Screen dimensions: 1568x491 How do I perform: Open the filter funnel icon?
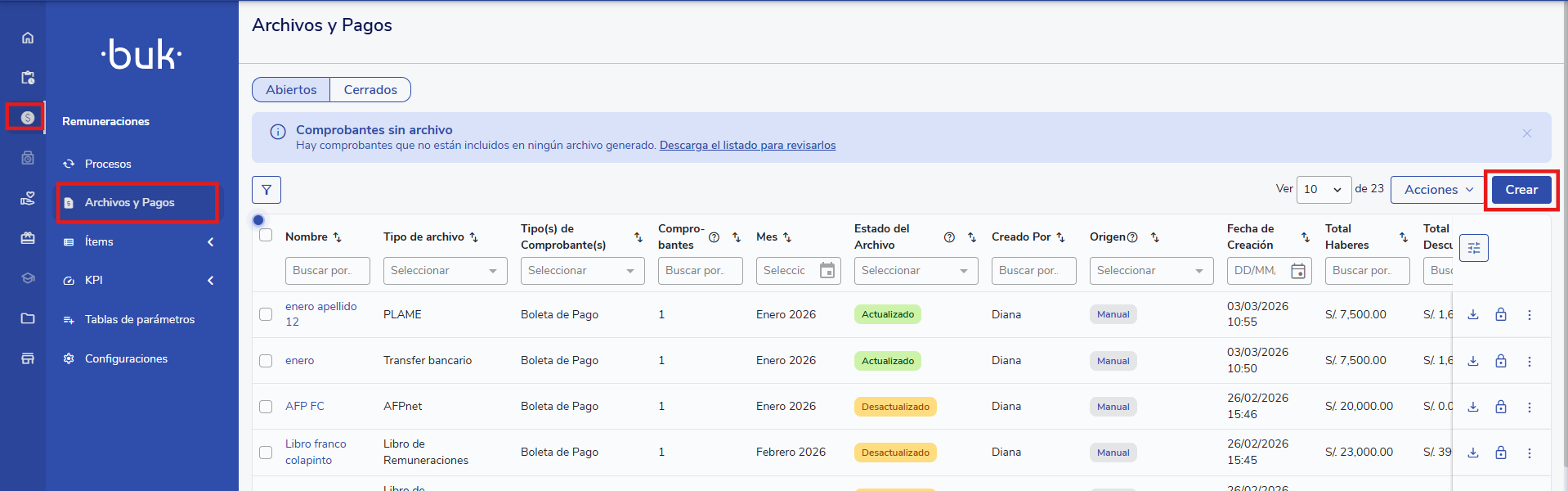(x=267, y=190)
